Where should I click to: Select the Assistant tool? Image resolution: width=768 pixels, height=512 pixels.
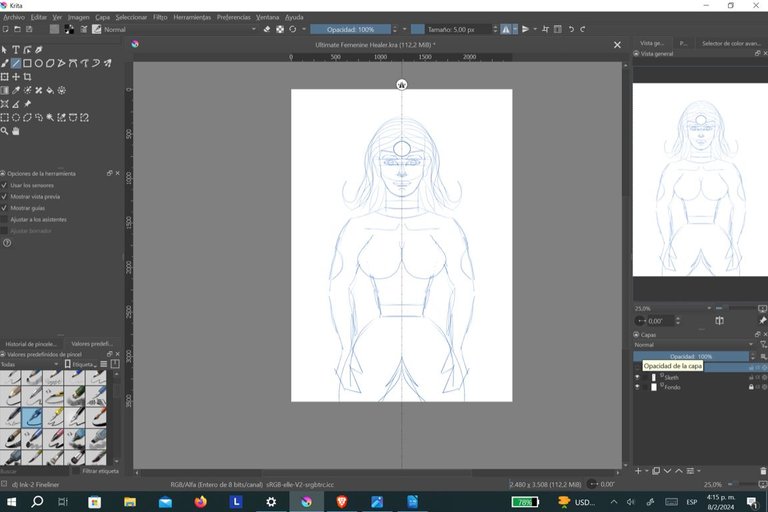click(x=4, y=104)
